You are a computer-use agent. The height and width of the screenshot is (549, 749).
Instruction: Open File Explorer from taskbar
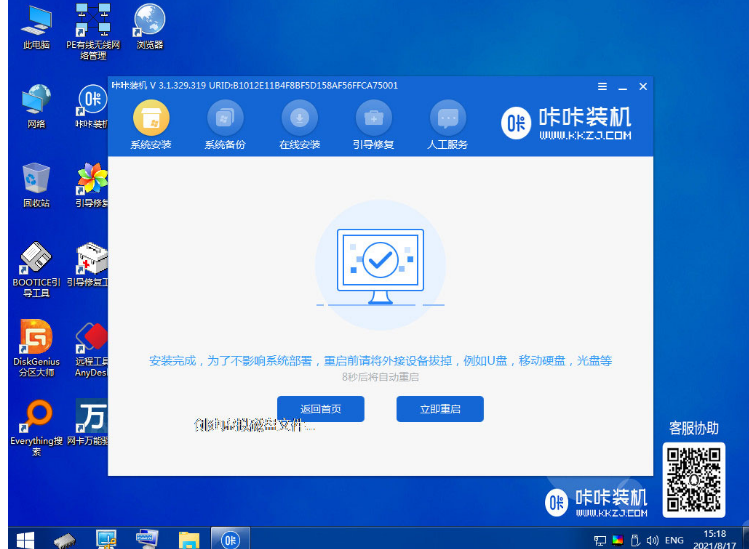(x=188, y=539)
